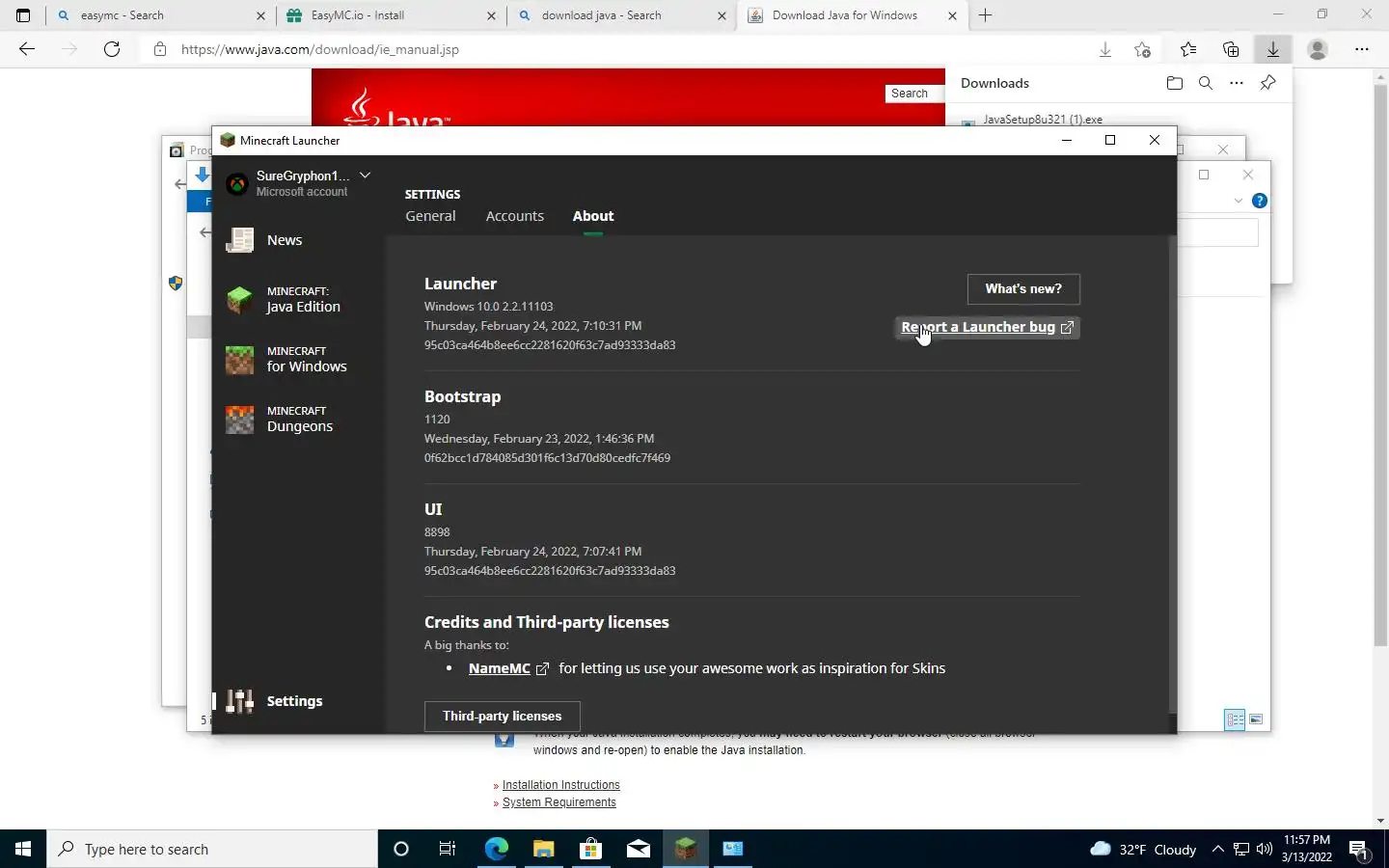Click help question mark in background window

click(x=1260, y=201)
